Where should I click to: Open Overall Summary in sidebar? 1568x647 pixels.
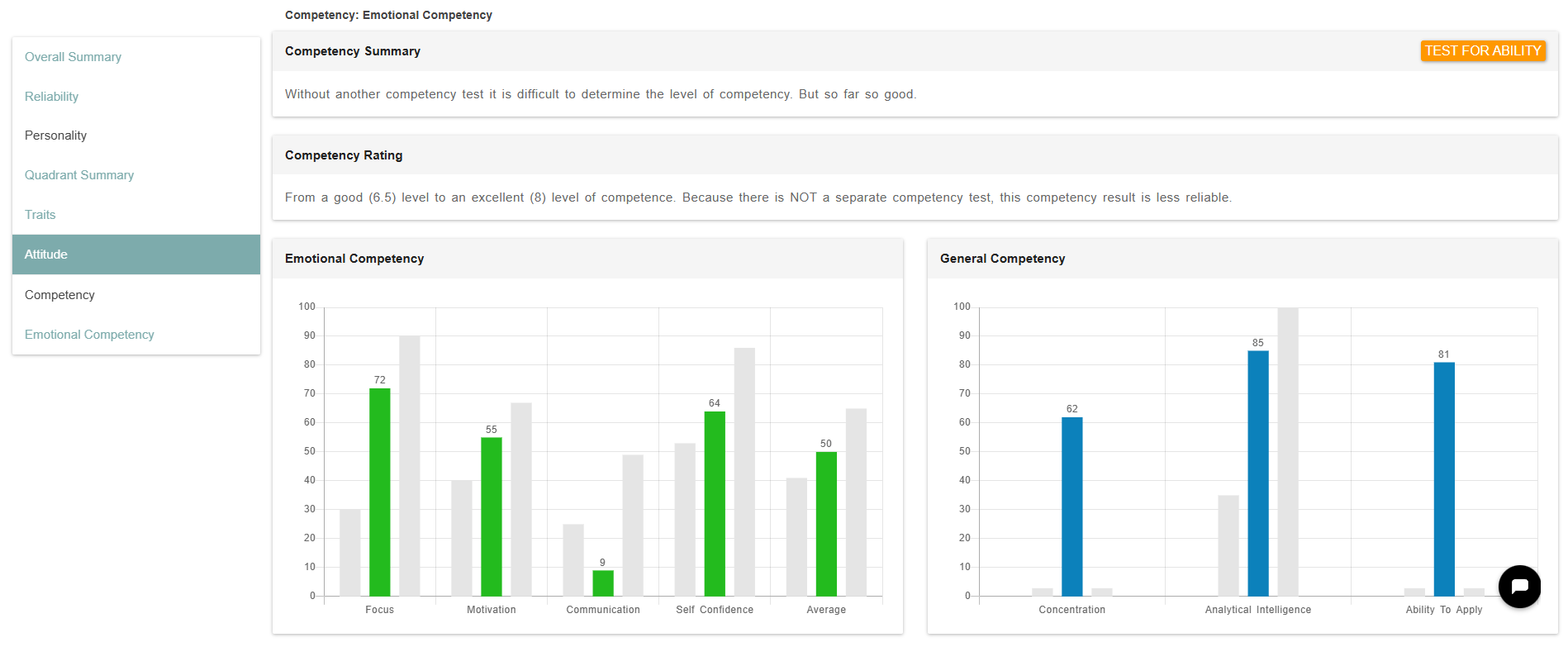[73, 57]
